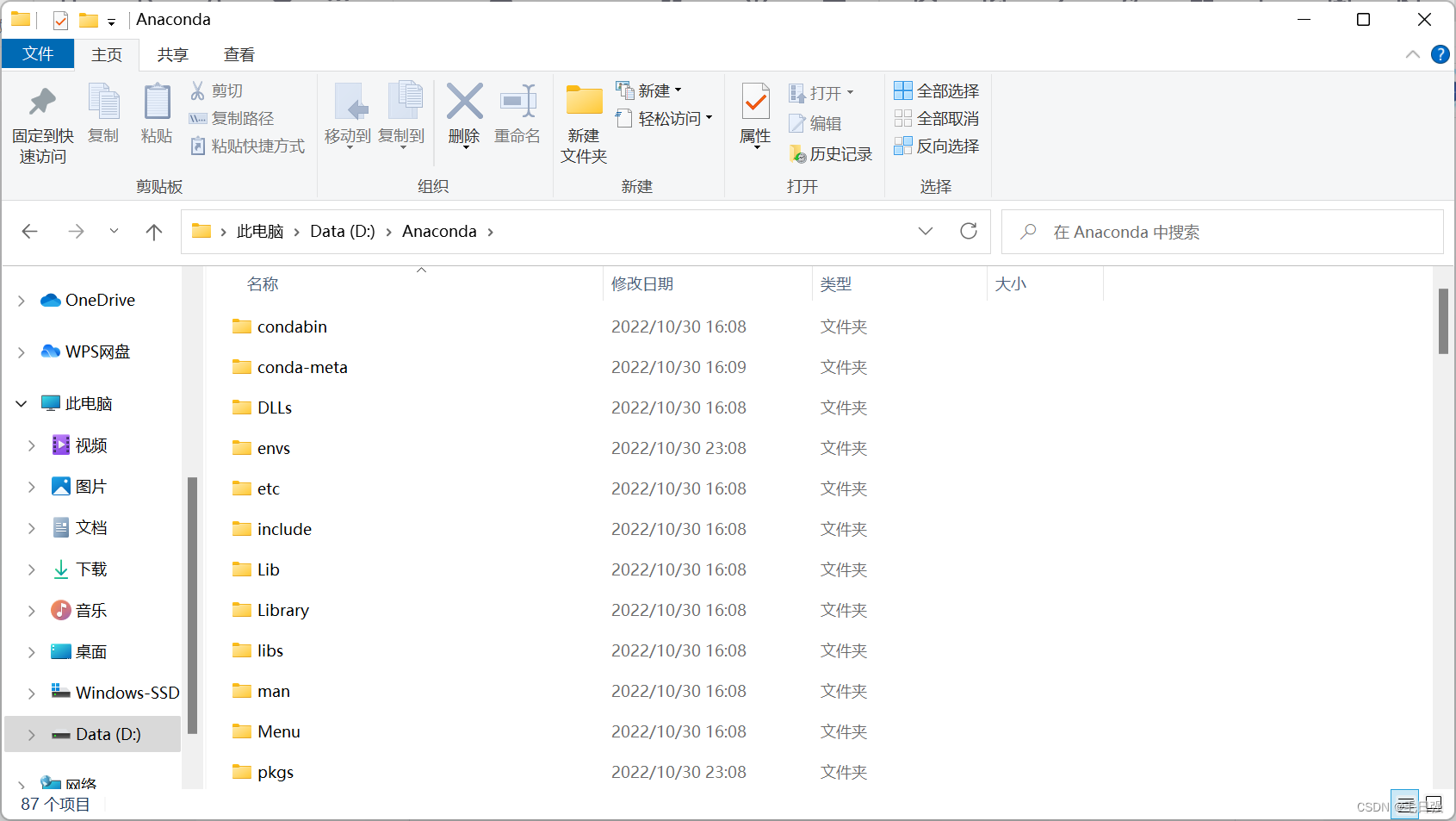
Task: Select the Library folder
Action: tap(282, 610)
